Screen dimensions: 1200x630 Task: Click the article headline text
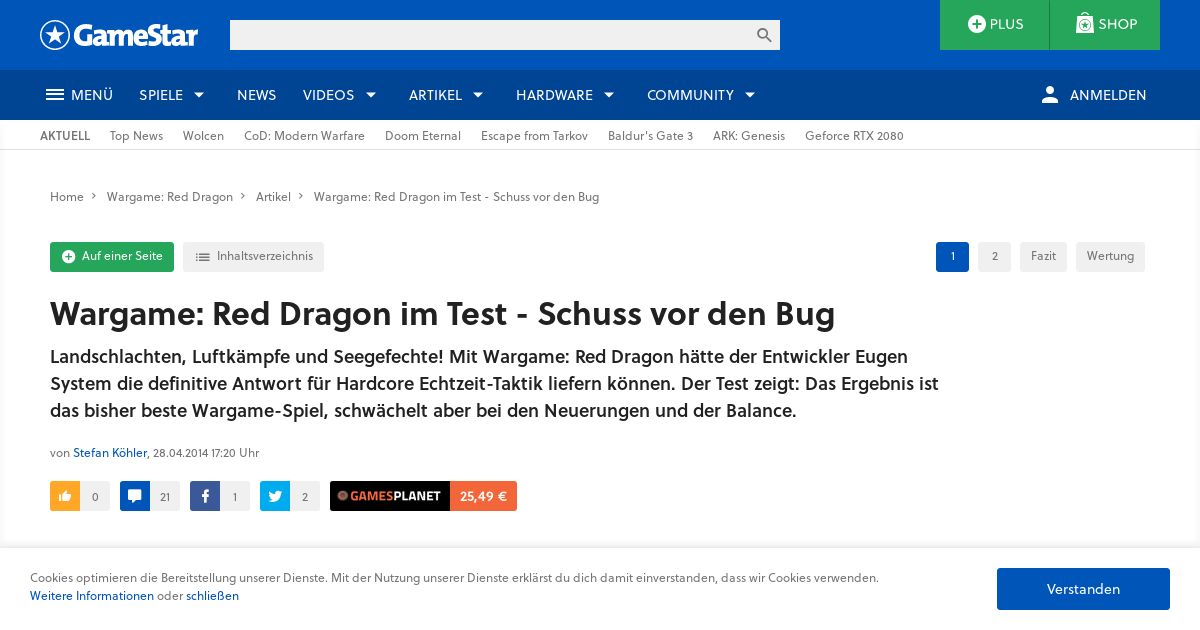click(x=442, y=314)
